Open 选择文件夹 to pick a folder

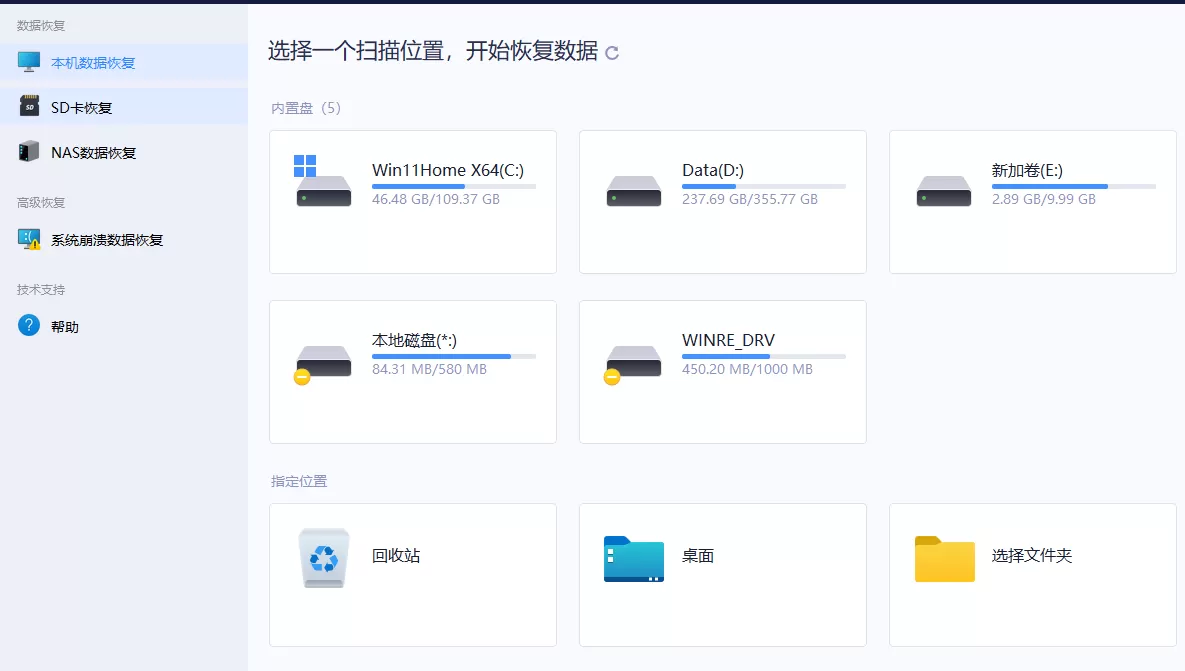(943, 558)
